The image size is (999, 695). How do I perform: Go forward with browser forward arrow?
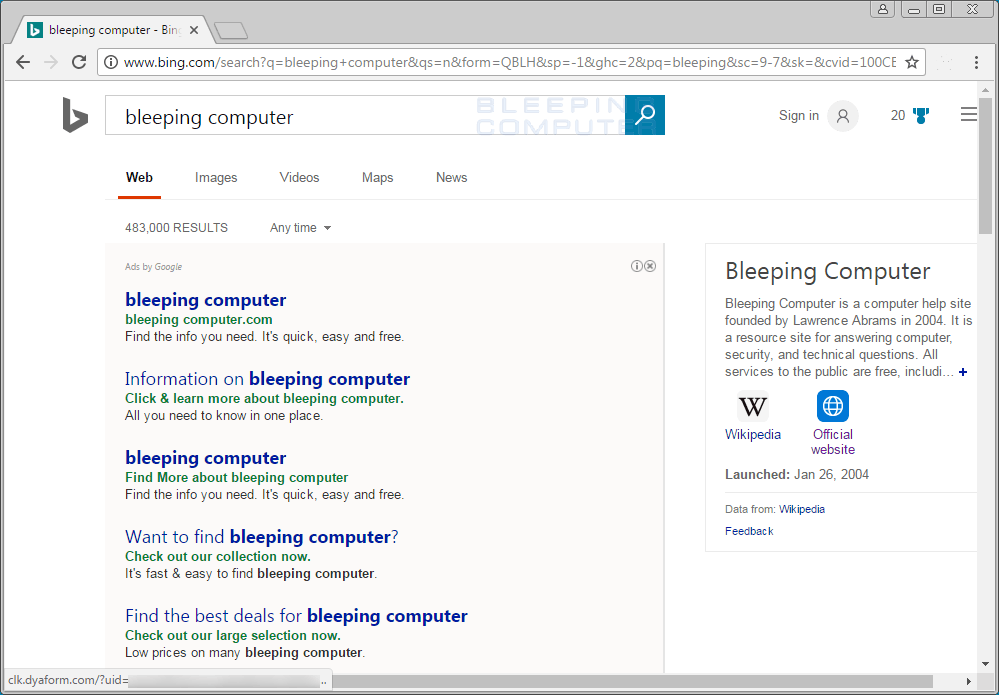(51, 62)
